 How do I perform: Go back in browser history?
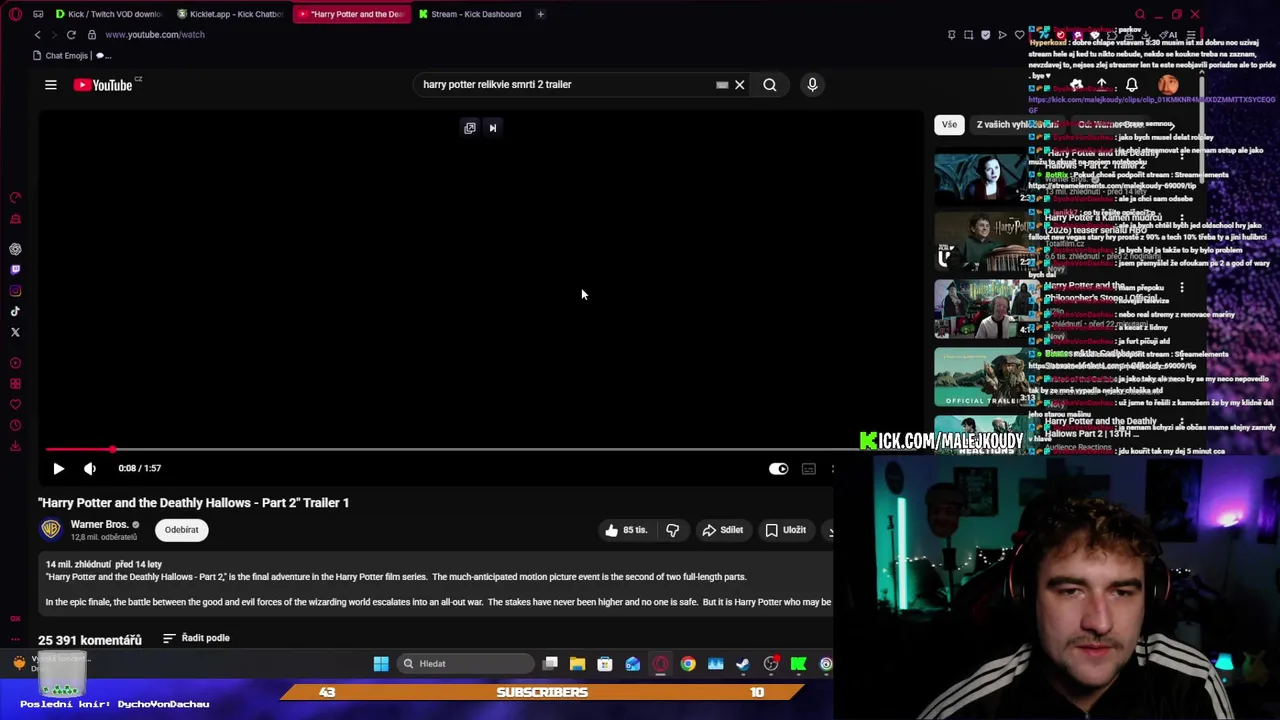point(38,35)
